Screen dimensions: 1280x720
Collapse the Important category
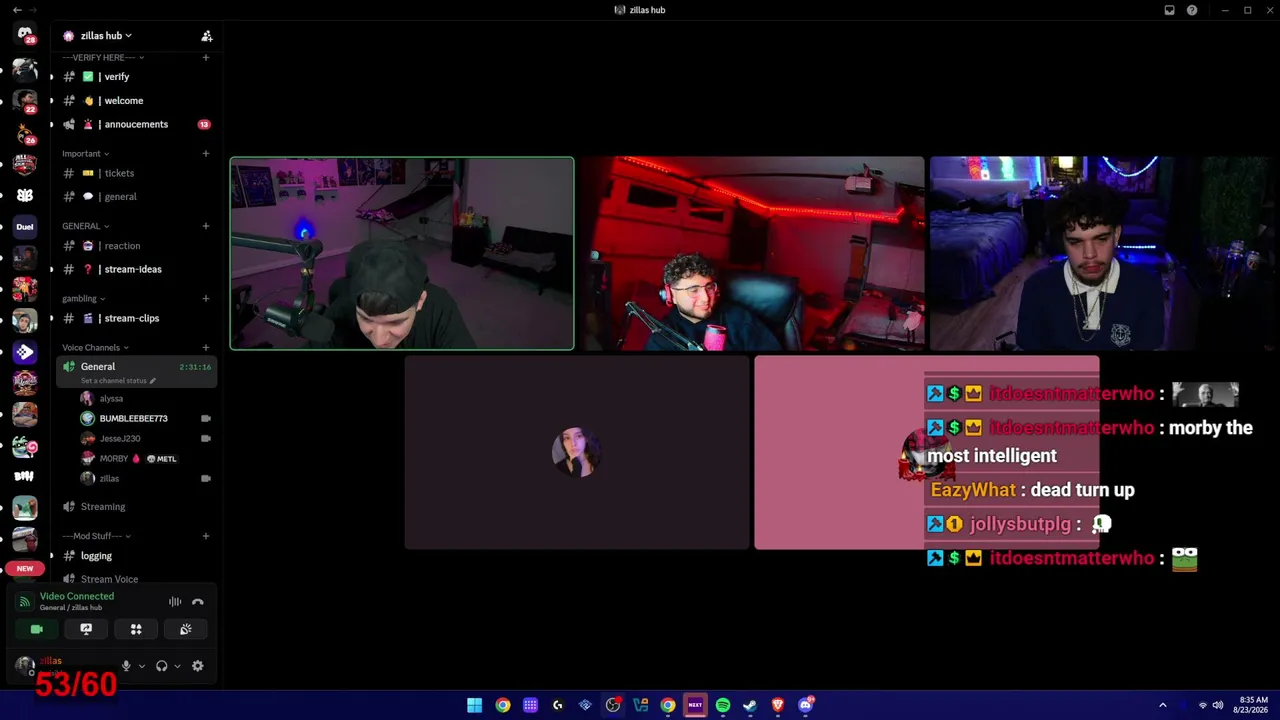(86, 154)
